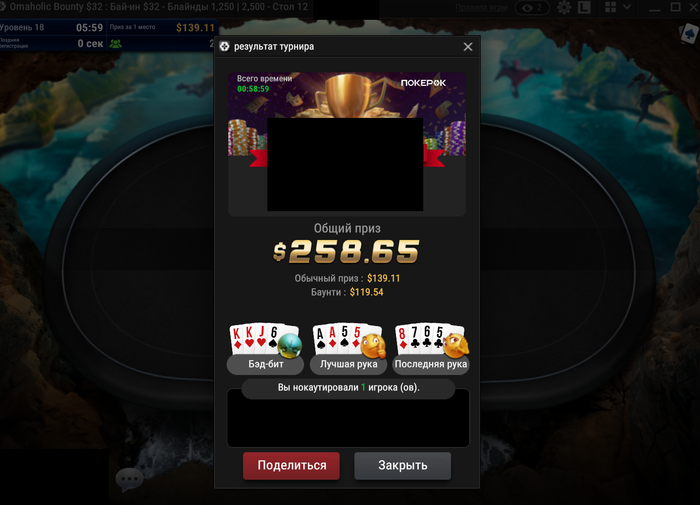The image size is (700, 505).
Task: View the Бэд-бит hand
Action: pos(266,348)
